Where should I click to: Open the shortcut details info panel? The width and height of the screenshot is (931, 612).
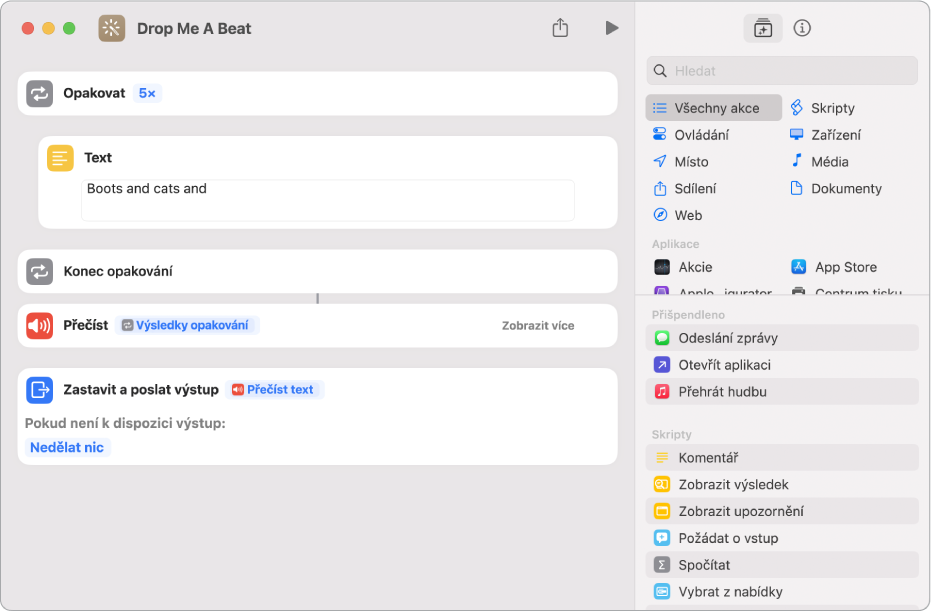[x=802, y=28]
